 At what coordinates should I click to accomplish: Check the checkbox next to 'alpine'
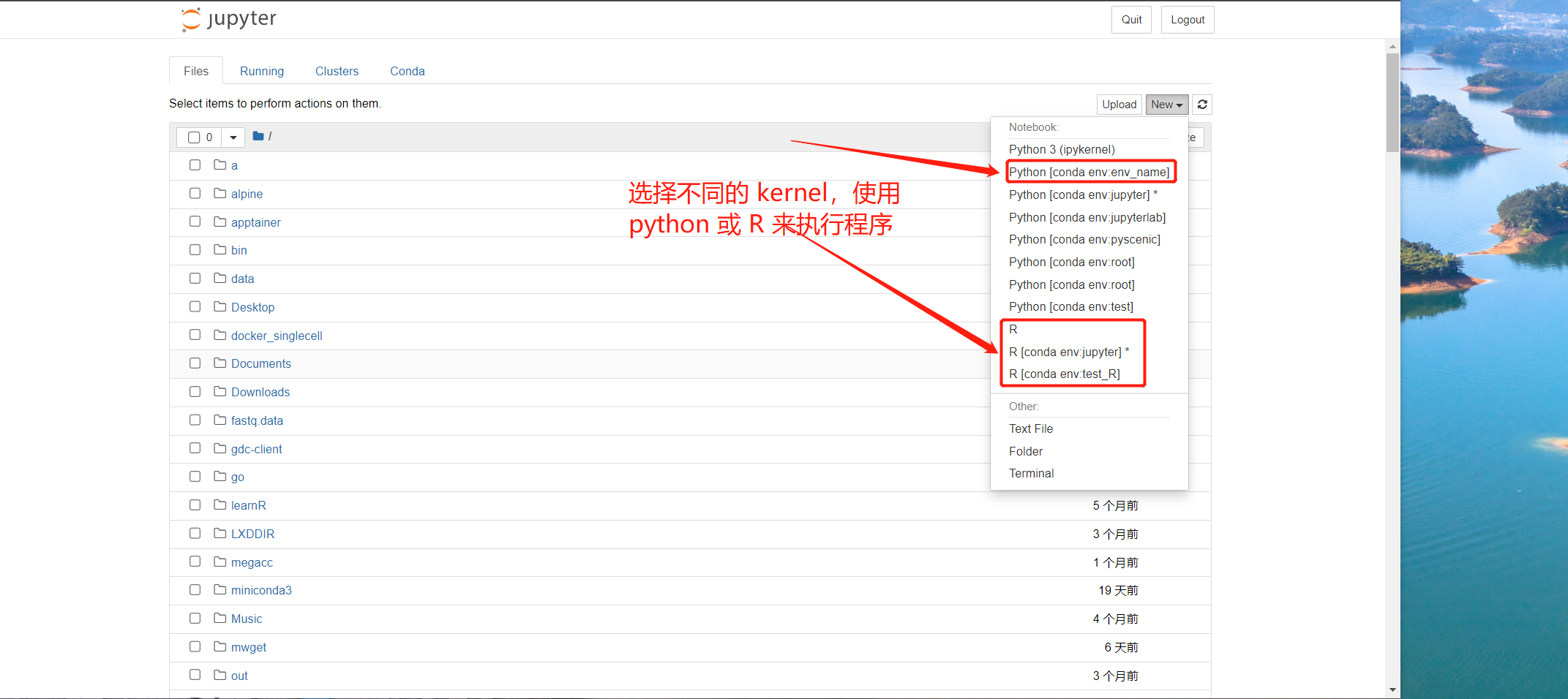pyautogui.click(x=195, y=193)
